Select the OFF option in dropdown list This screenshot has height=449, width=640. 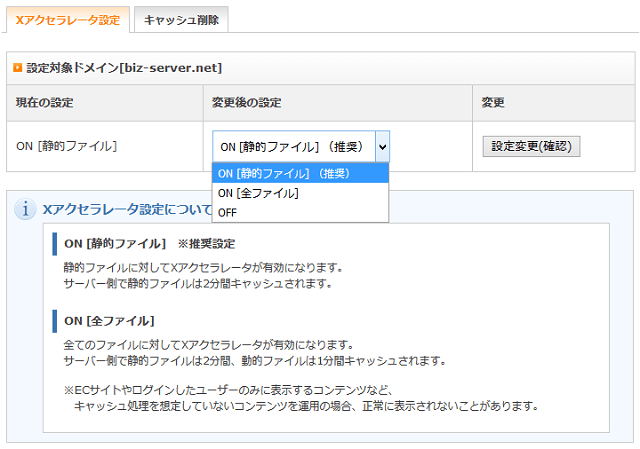[x=300, y=212]
